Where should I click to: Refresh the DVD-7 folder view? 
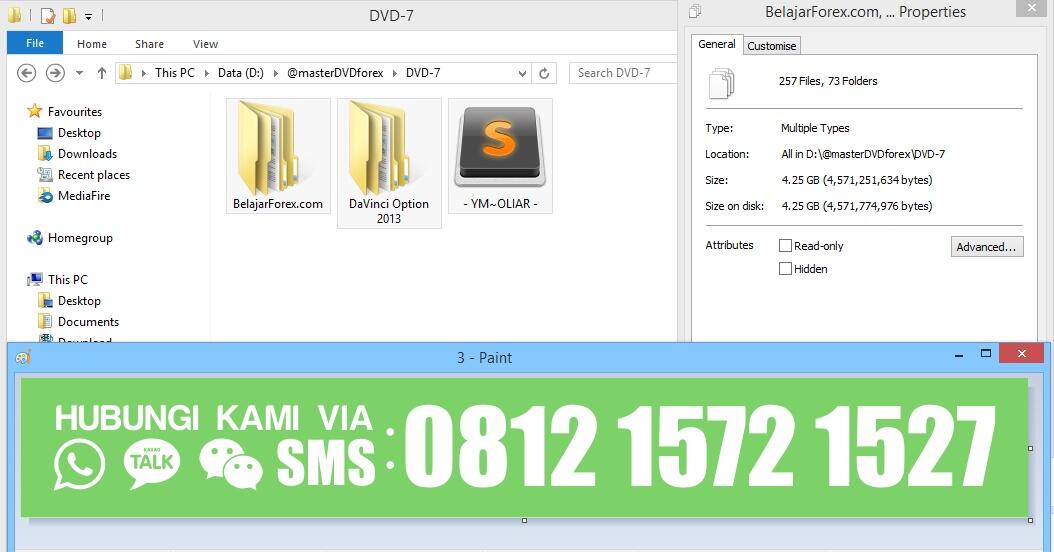(544, 73)
